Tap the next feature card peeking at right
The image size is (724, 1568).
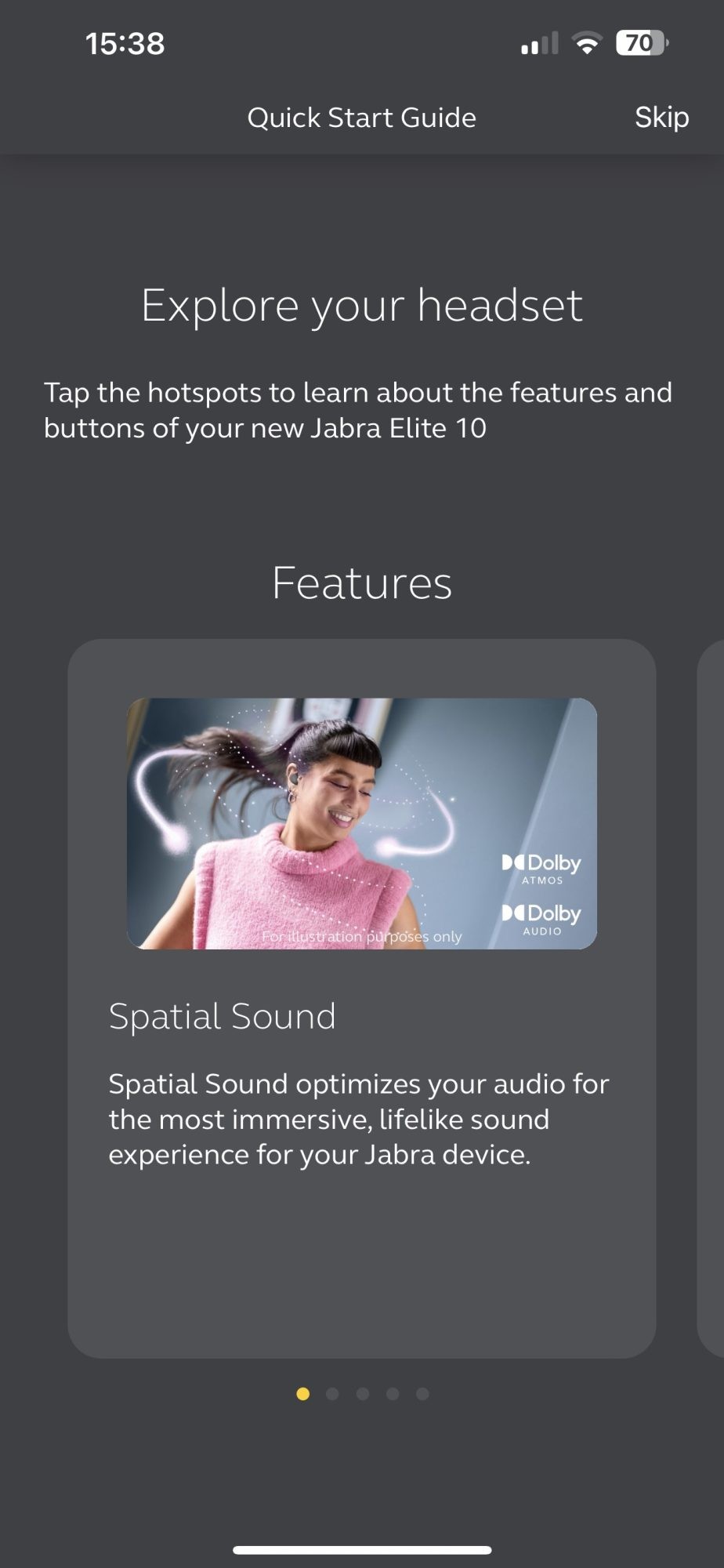(711, 998)
